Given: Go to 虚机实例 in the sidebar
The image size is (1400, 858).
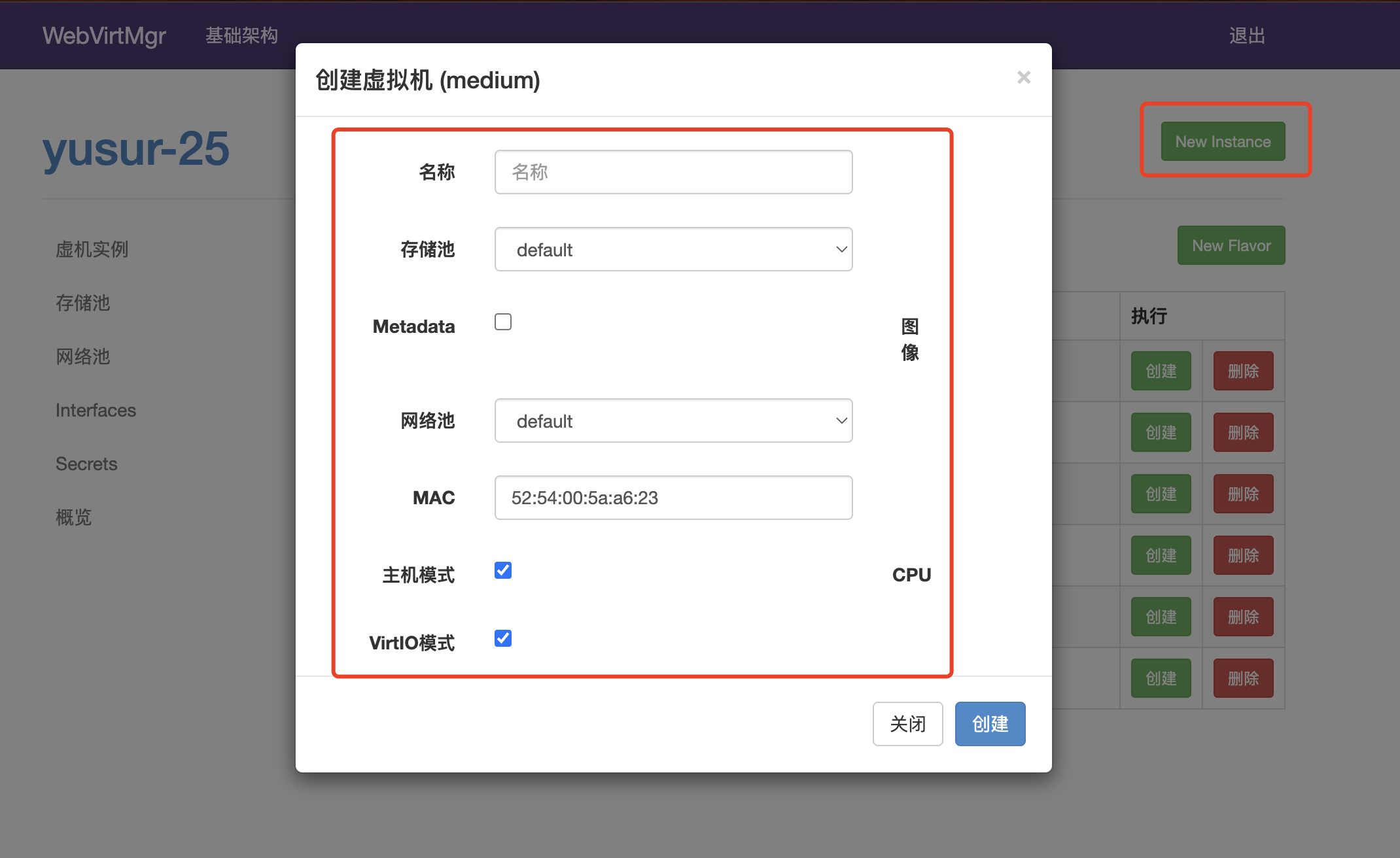Looking at the screenshot, I should tap(92, 249).
